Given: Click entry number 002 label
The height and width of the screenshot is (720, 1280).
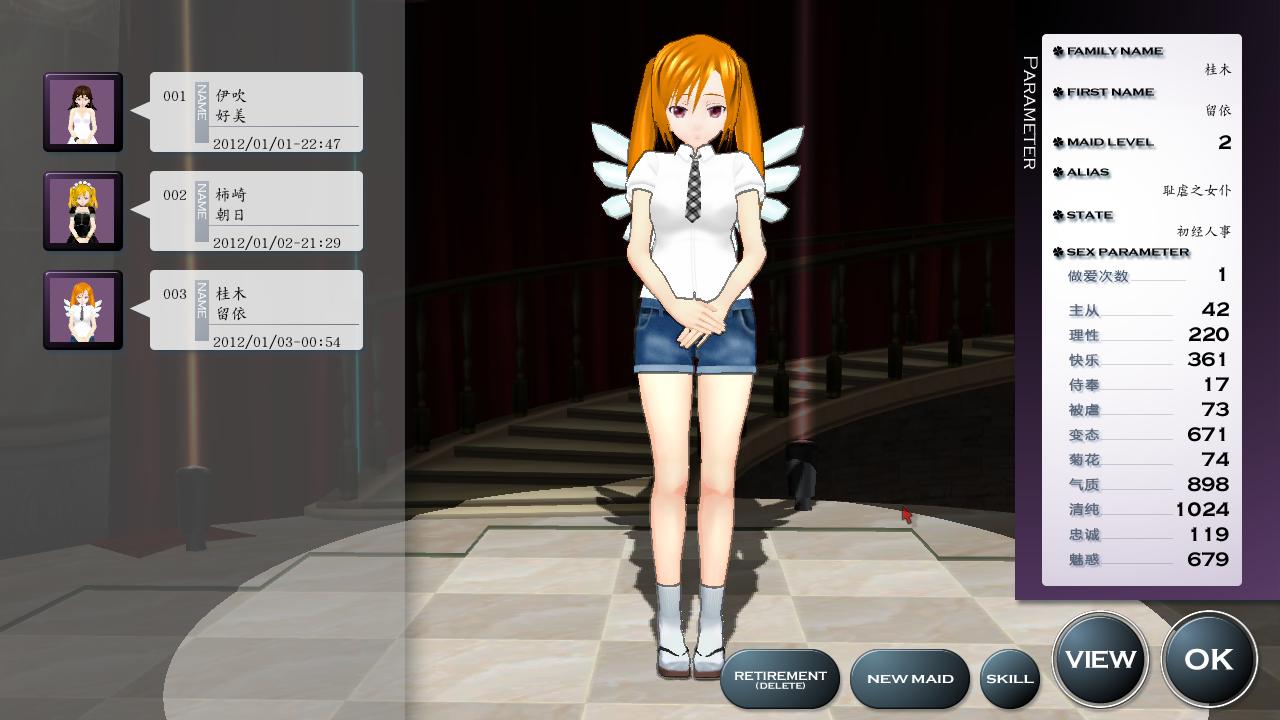Looking at the screenshot, I should pos(175,195).
